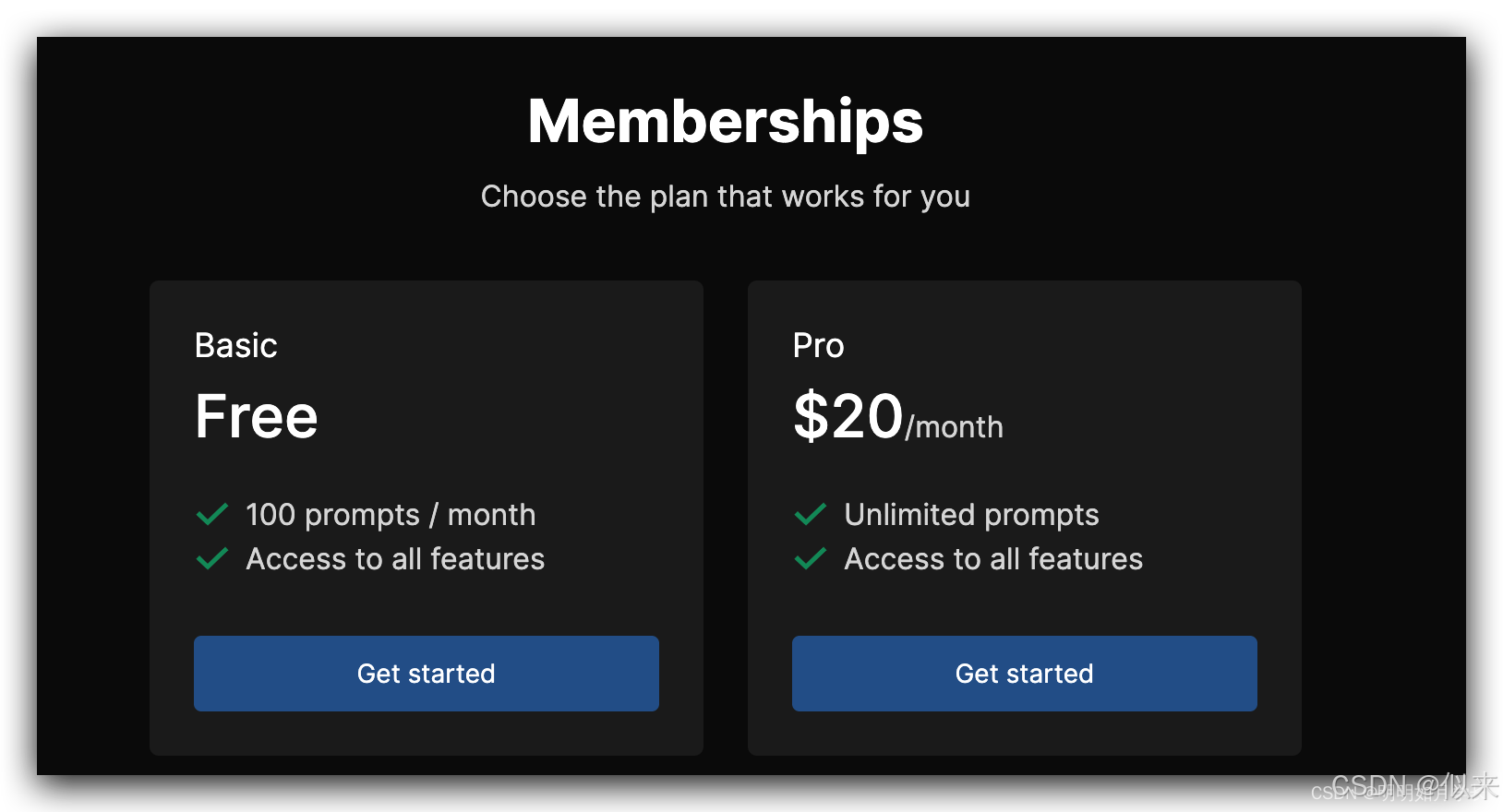
Task: Click the 'Choose the plan that works for you' subtitle
Action: [725, 197]
